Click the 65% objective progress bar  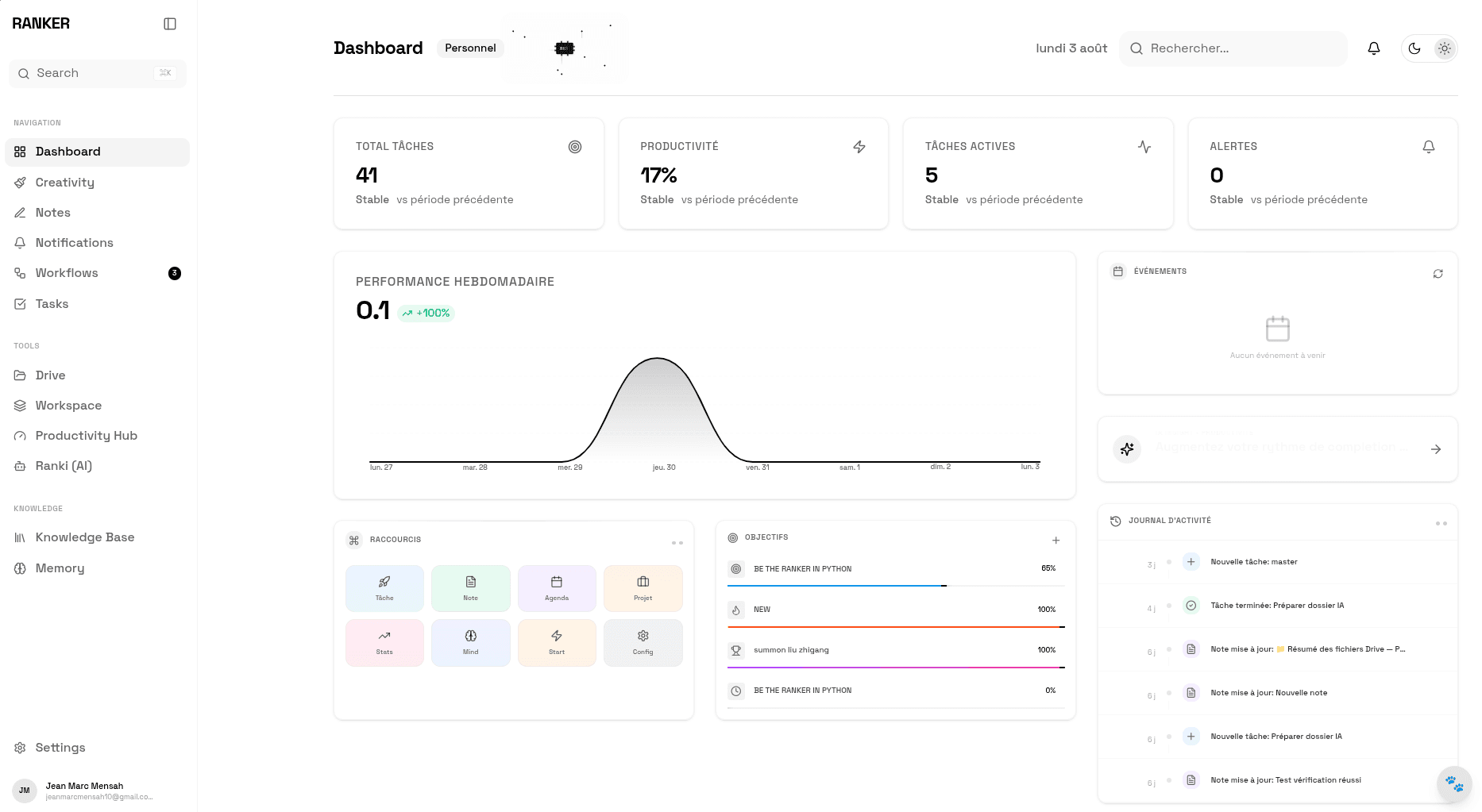(896, 586)
